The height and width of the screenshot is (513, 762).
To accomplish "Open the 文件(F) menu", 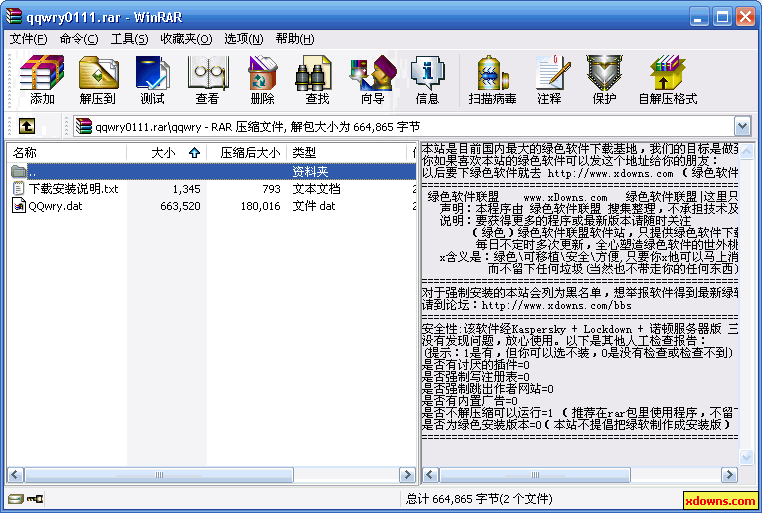I will click(29, 39).
